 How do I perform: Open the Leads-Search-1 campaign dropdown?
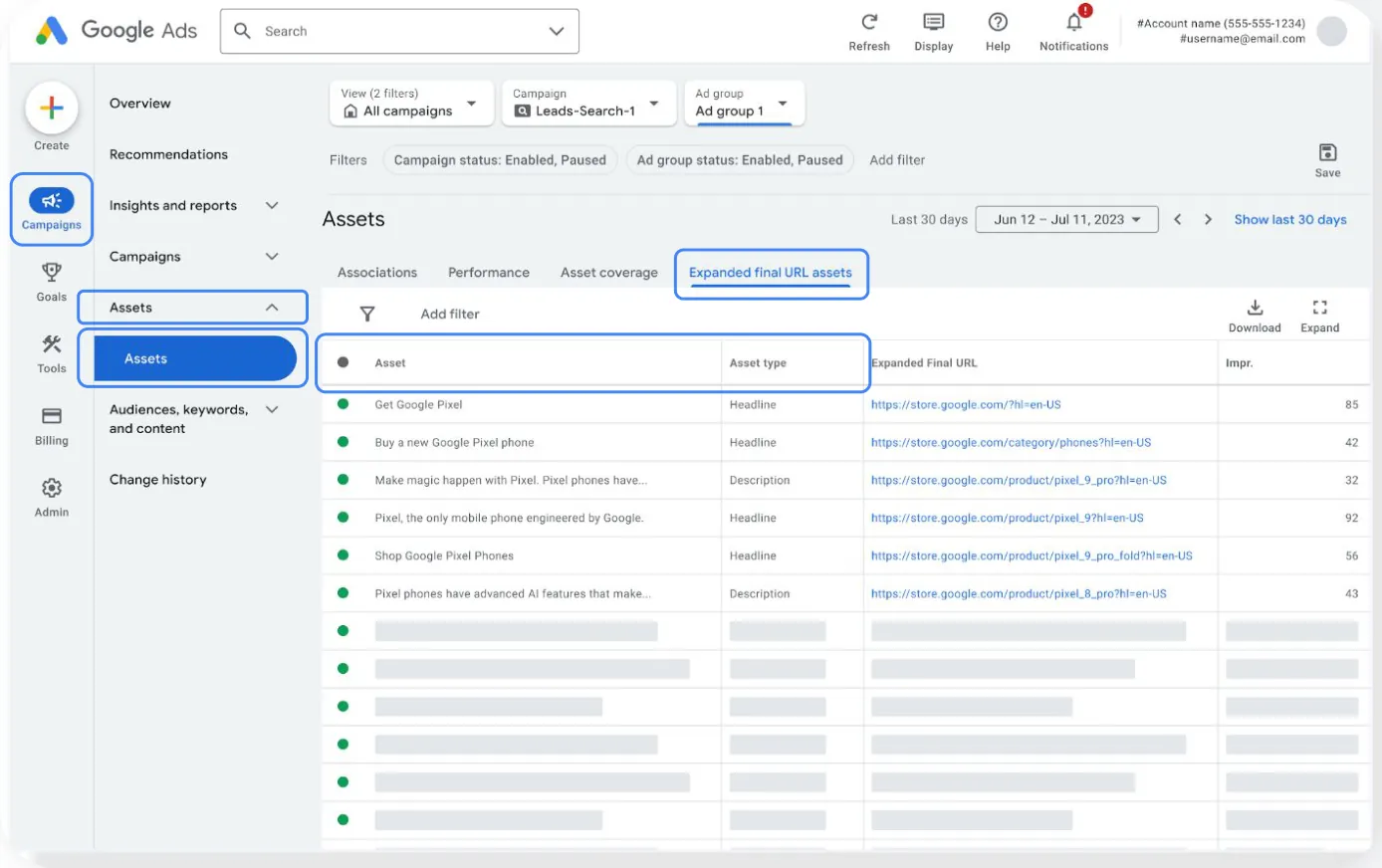[x=588, y=103]
